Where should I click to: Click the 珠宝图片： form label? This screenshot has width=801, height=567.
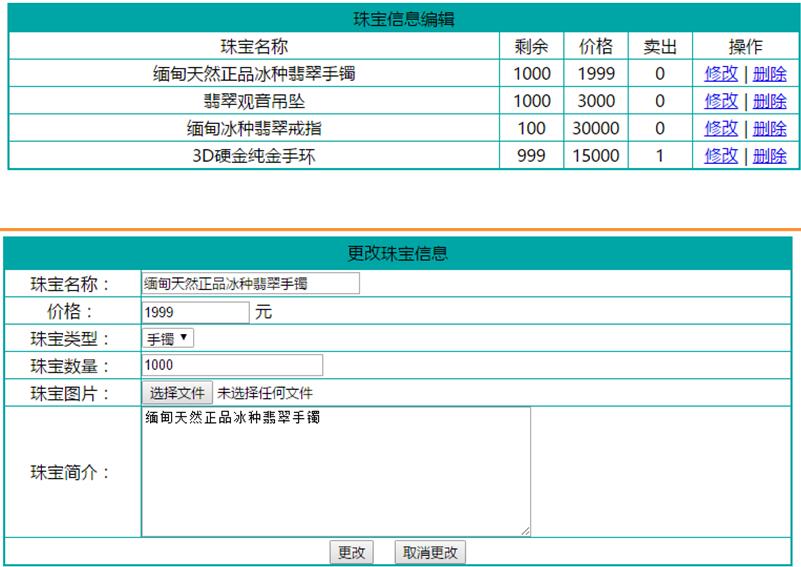tap(70, 393)
